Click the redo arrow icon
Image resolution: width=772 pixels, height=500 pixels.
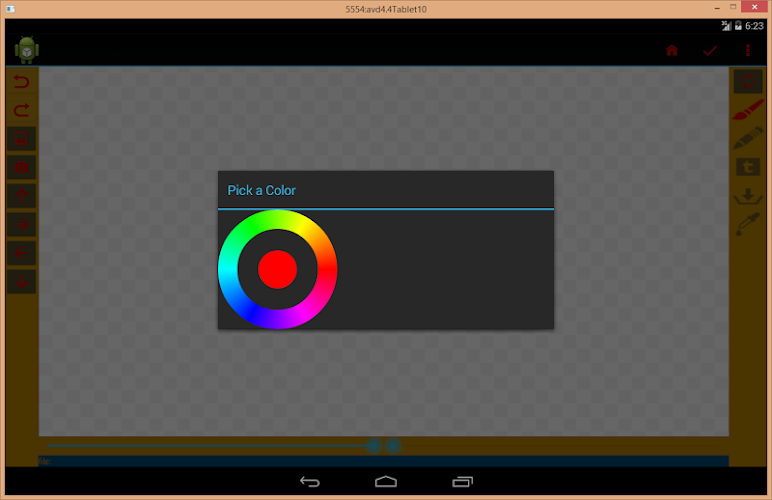21,110
